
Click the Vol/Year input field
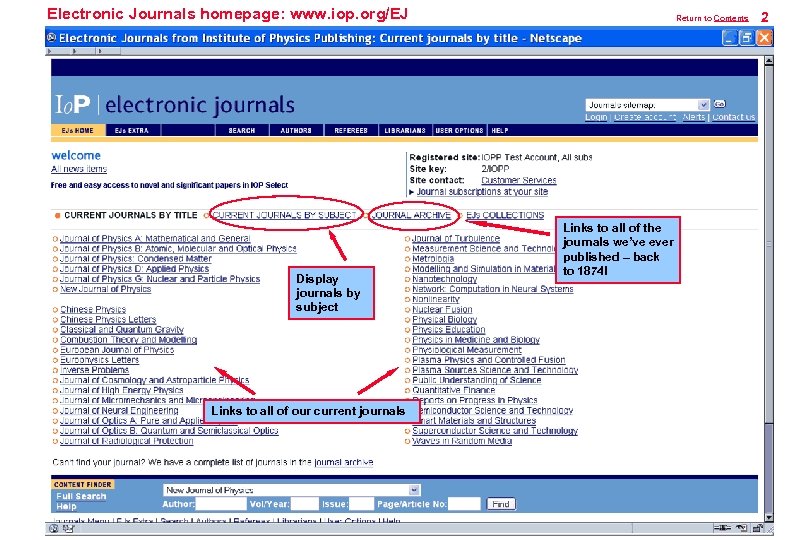[305, 504]
